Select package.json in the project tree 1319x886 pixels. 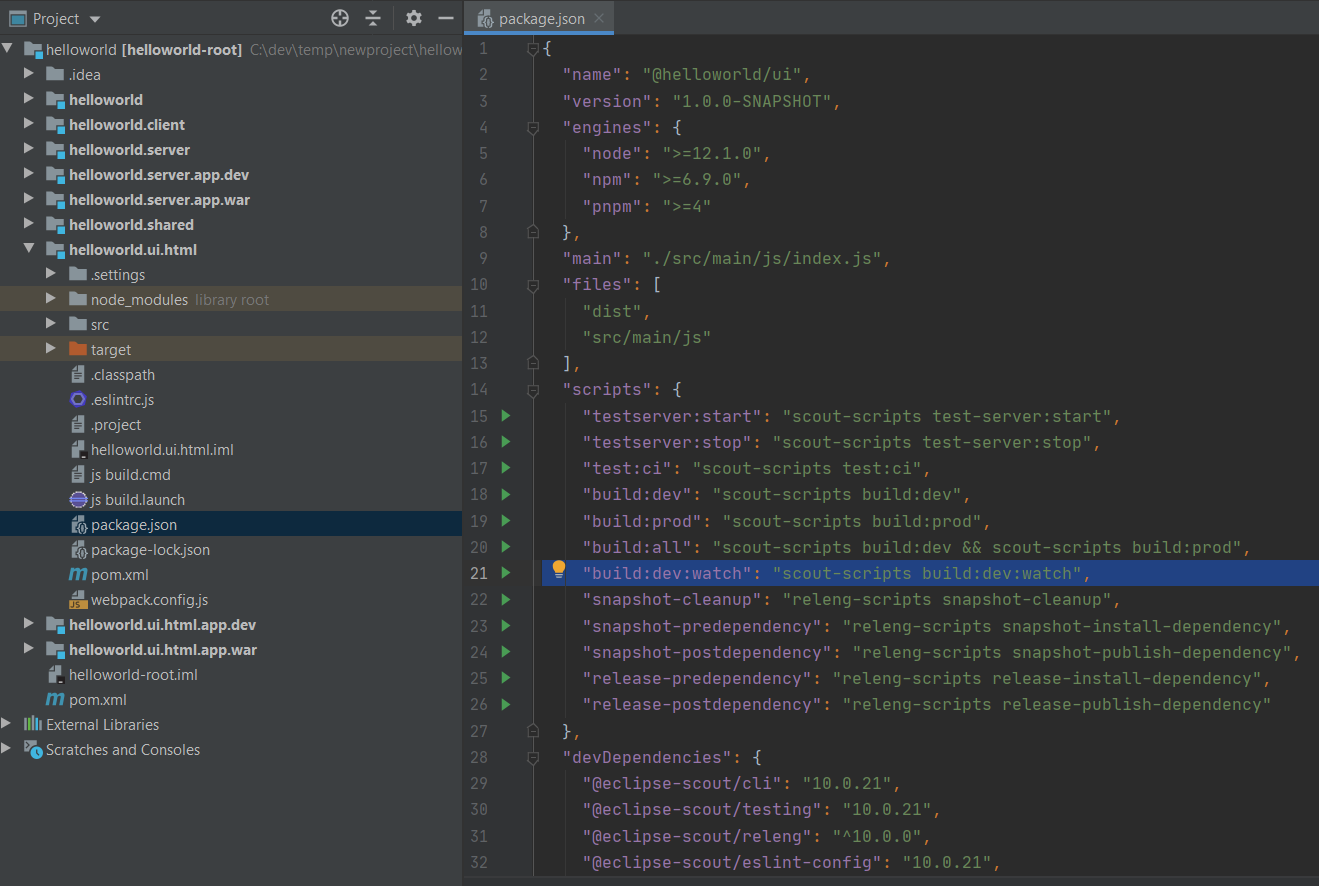pyautogui.click(x=134, y=525)
